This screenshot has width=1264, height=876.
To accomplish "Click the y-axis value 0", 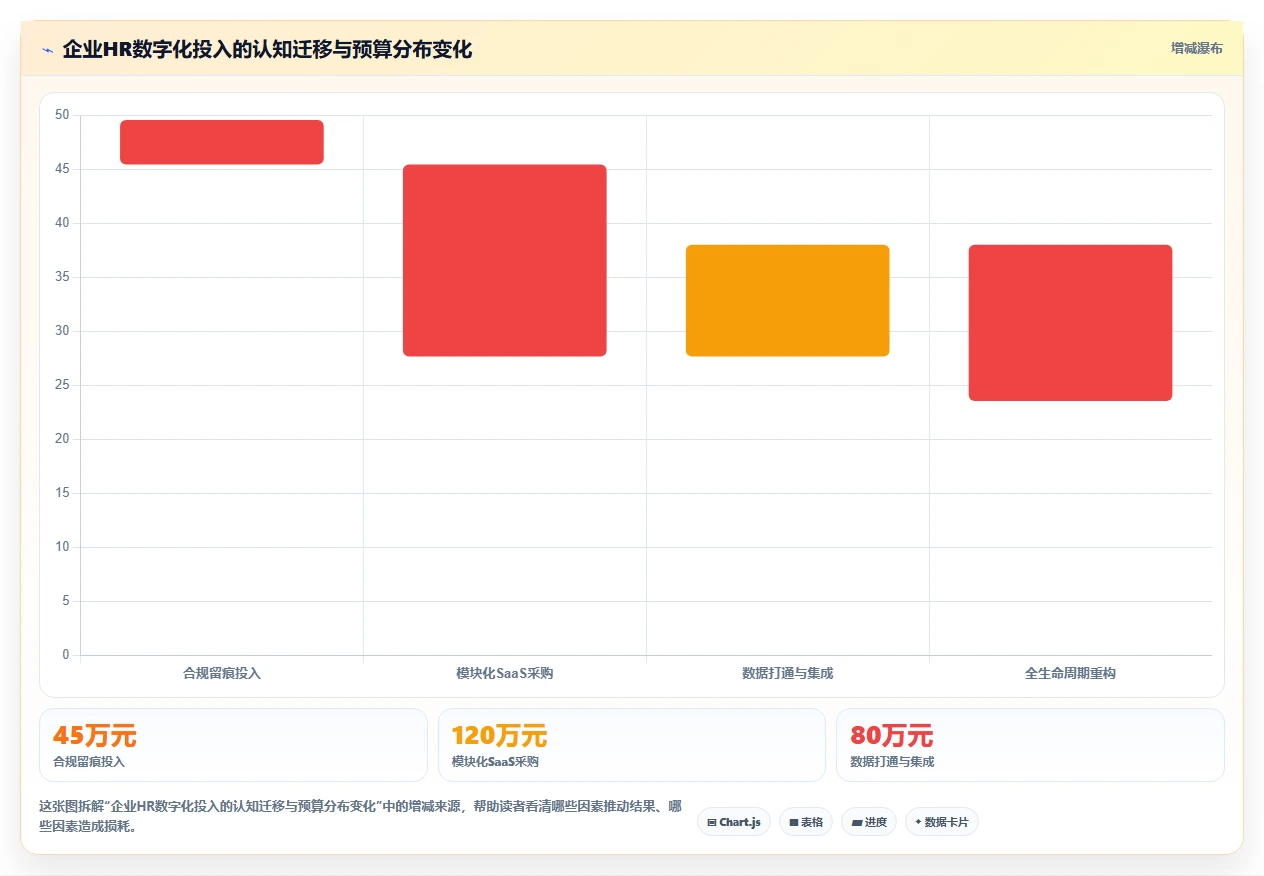I will 66,655.
